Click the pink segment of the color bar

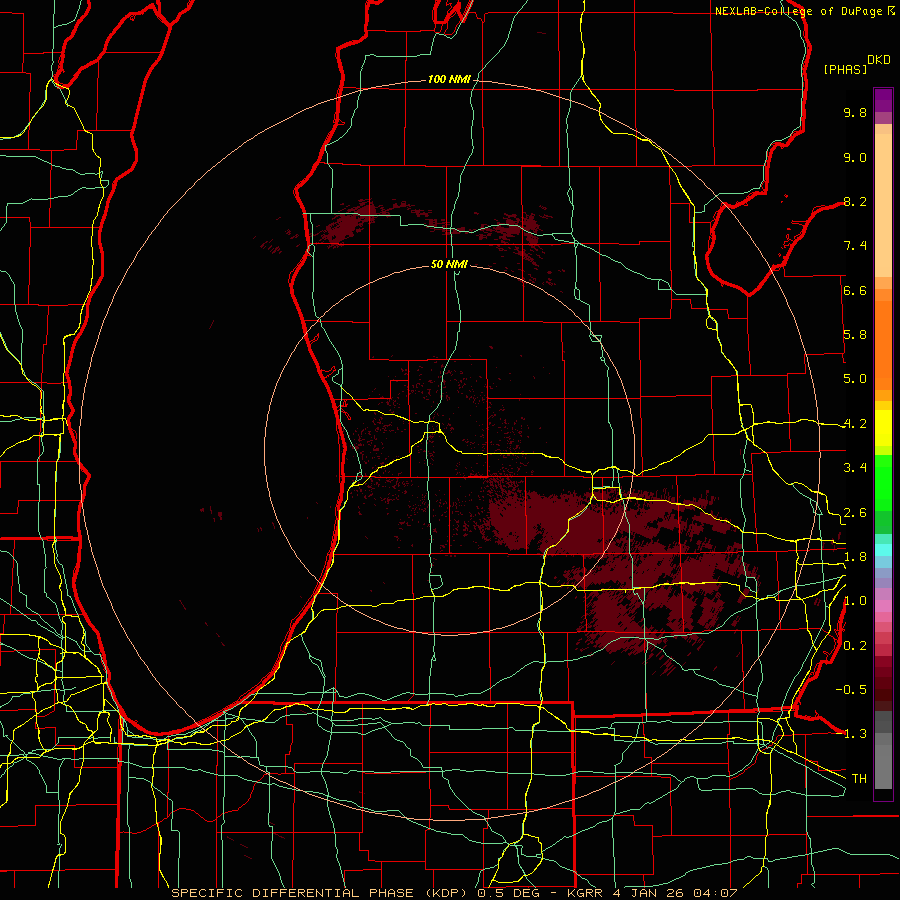tap(883, 606)
